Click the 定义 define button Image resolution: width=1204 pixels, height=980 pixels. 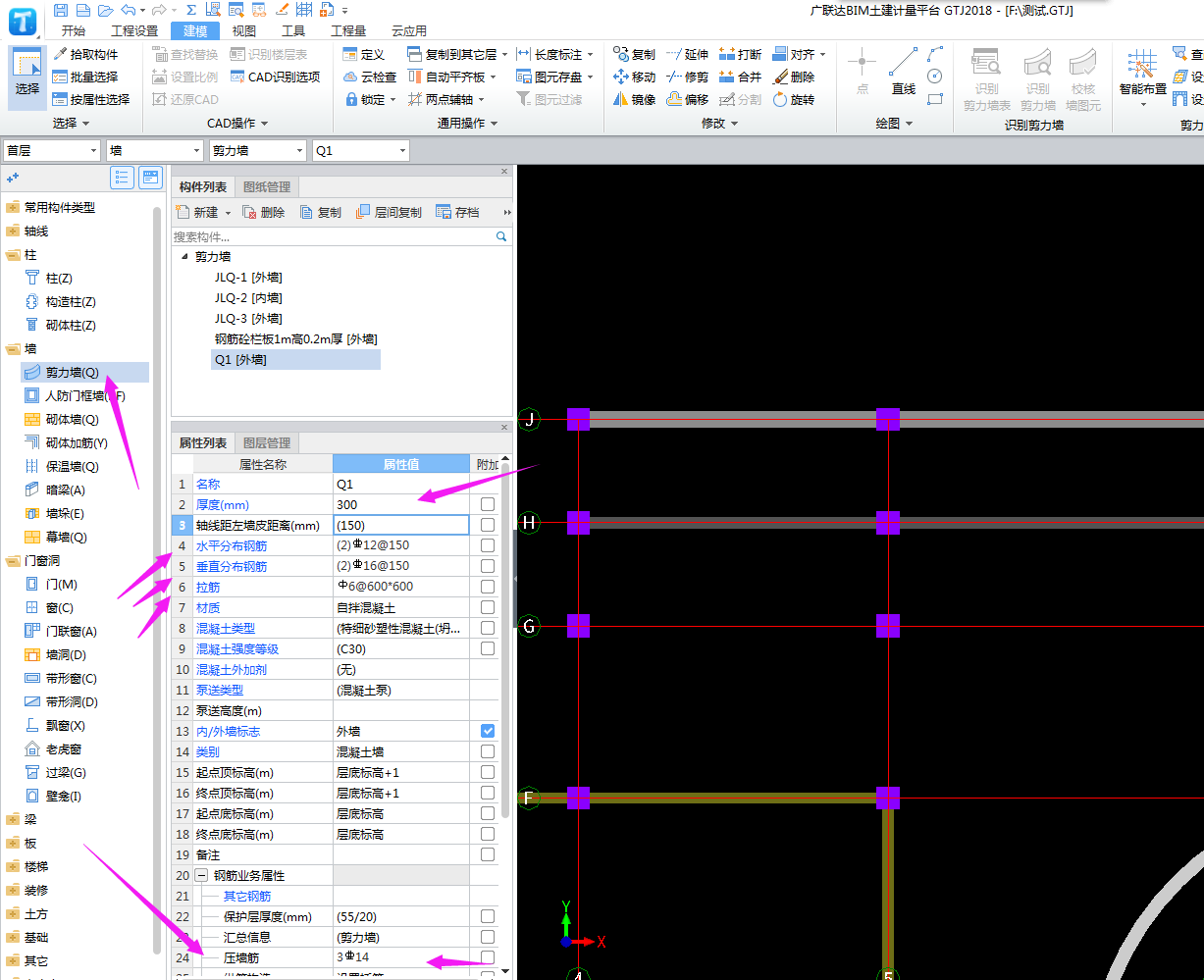coord(364,54)
